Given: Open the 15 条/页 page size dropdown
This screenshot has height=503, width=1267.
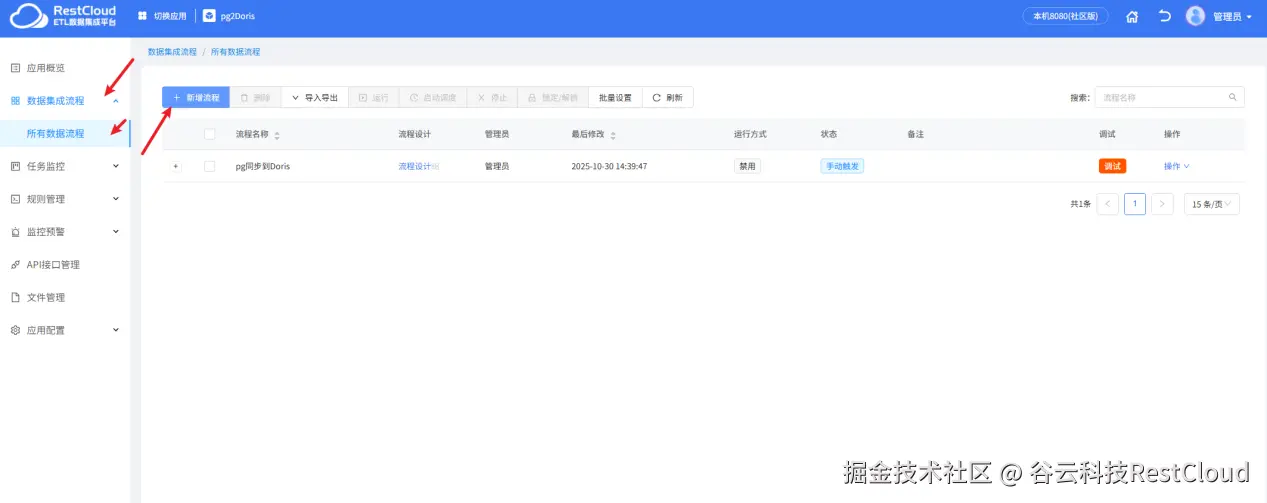Looking at the screenshot, I should pos(1212,204).
